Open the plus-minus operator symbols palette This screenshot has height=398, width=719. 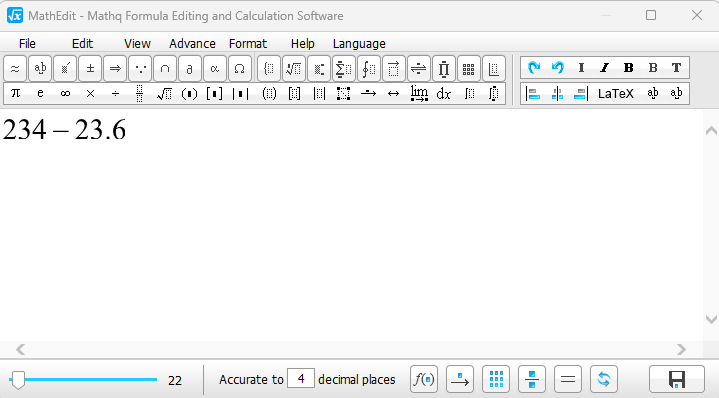(x=90, y=69)
